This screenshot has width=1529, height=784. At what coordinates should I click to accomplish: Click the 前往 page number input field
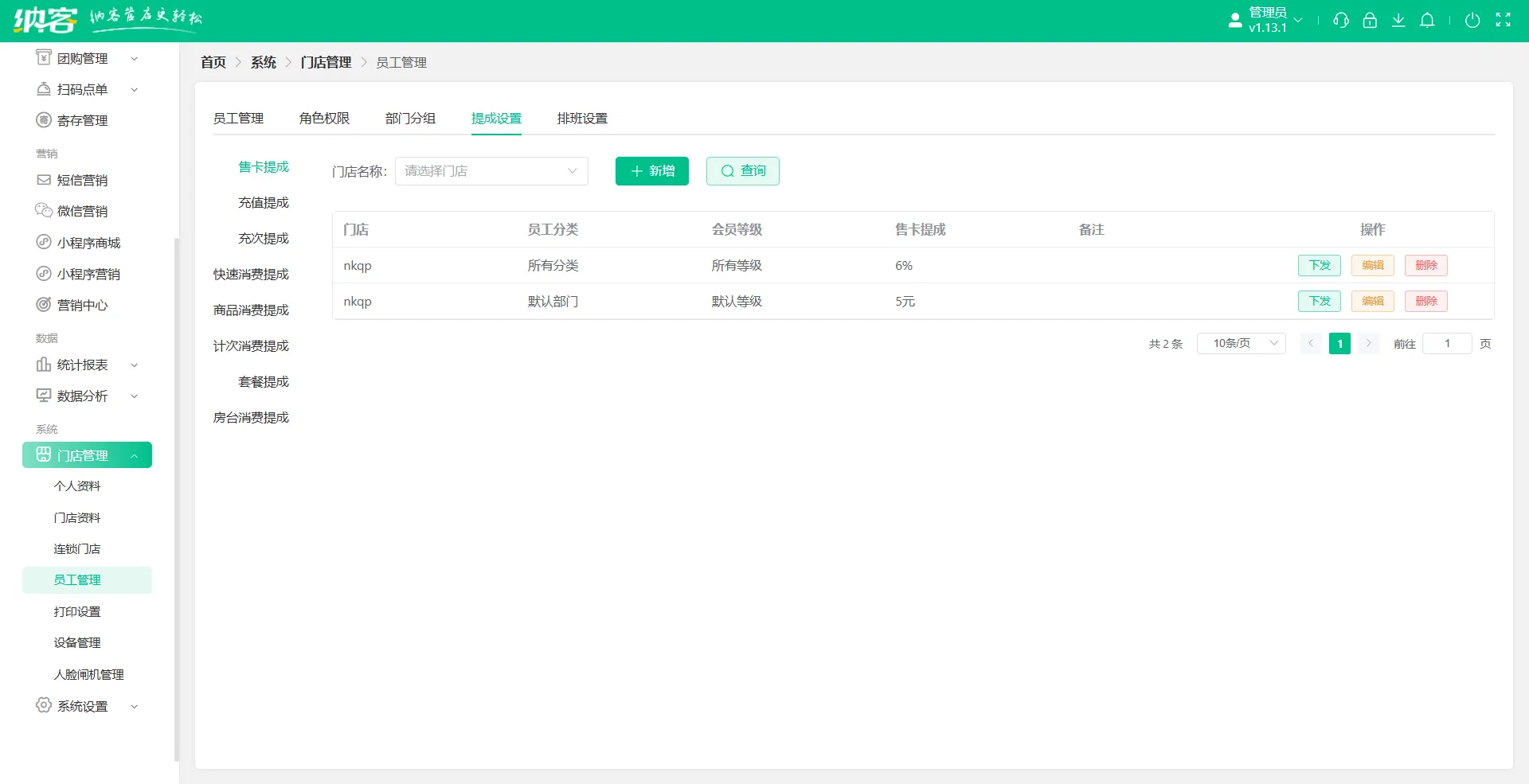pos(1448,343)
